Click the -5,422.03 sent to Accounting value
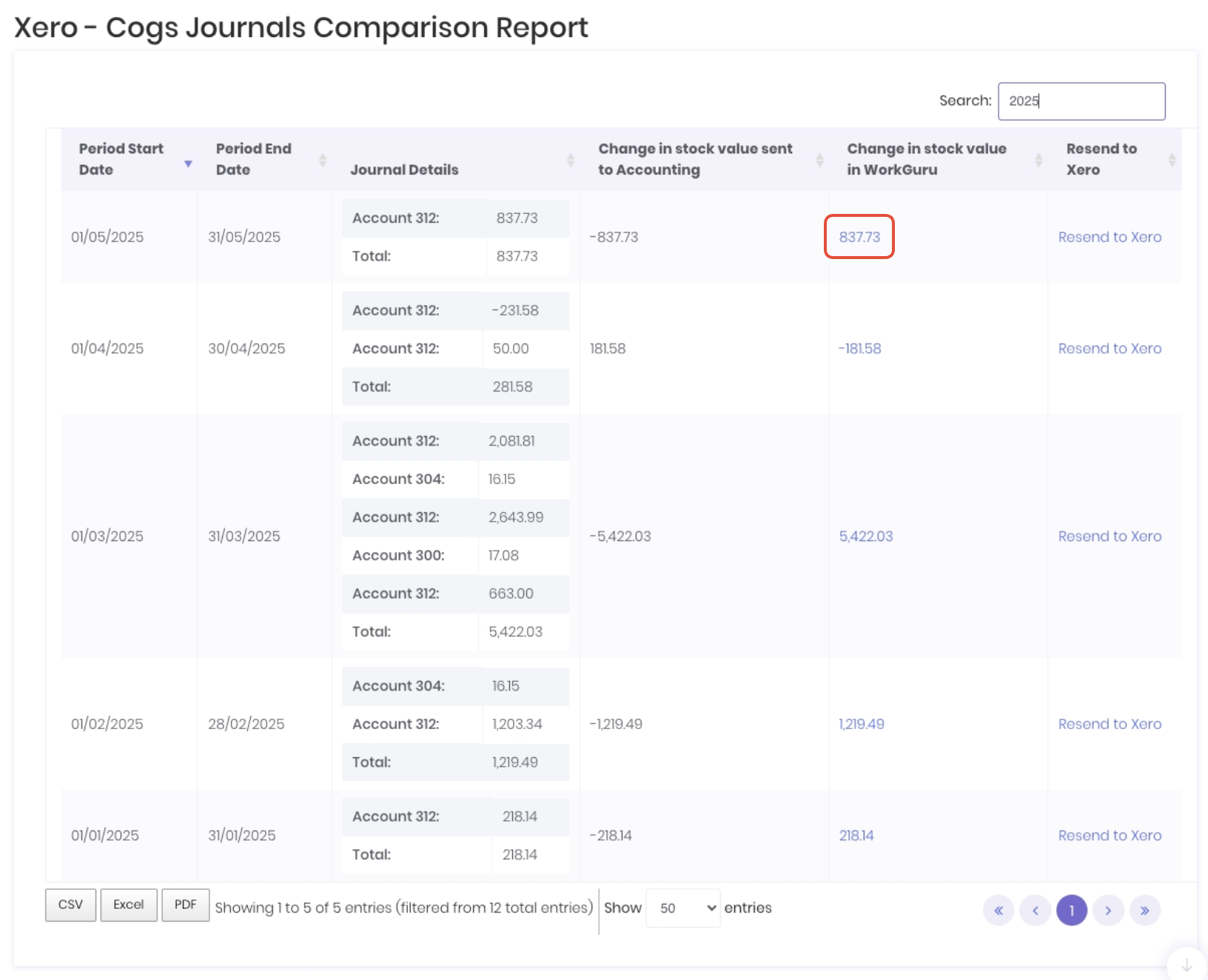The width and height of the screenshot is (1208, 980). tap(620, 536)
